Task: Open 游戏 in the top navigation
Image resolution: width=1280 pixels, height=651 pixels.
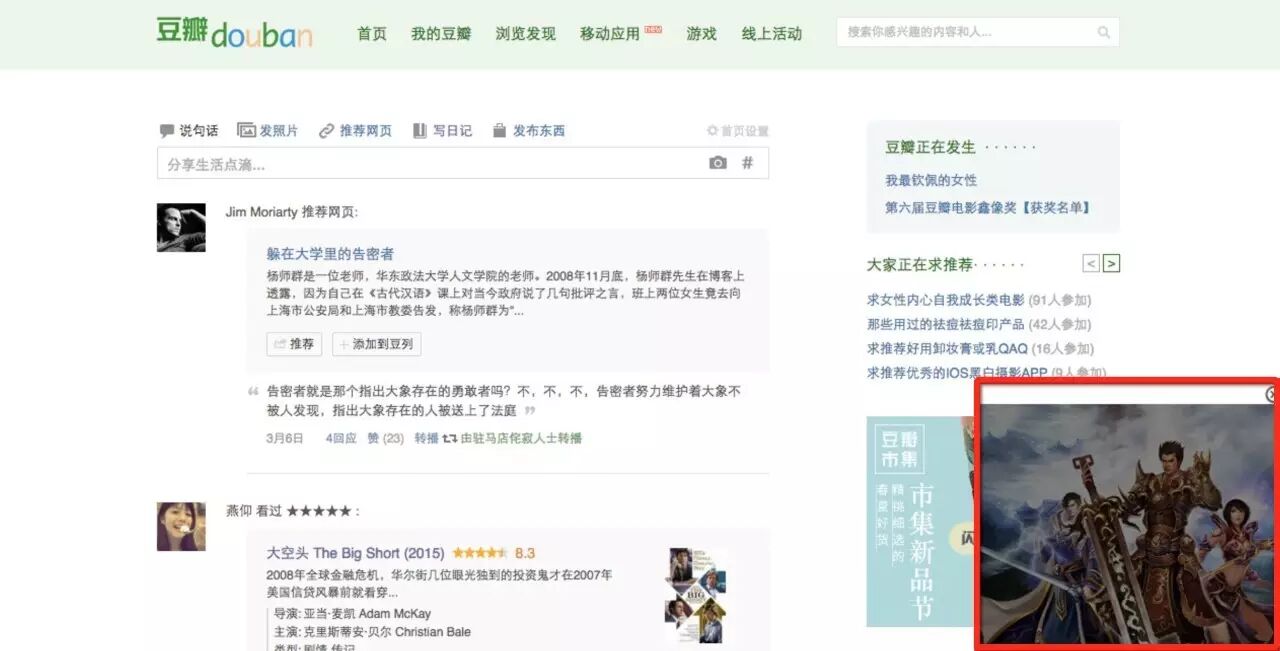Action: point(702,34)
